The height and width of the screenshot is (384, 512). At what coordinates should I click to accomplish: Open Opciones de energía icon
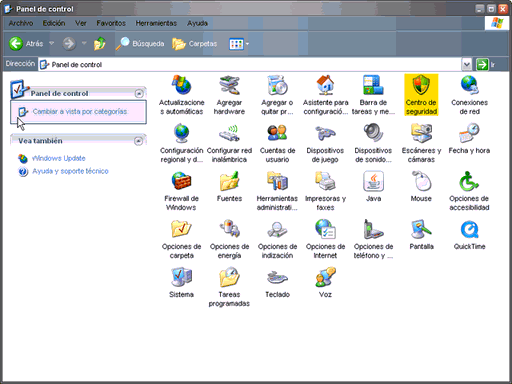[x=229, y=239]
